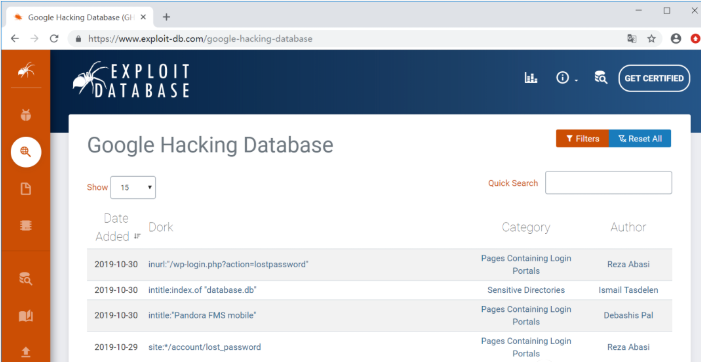Select the GHDB globe-search sidebar icon

[26, 152]
